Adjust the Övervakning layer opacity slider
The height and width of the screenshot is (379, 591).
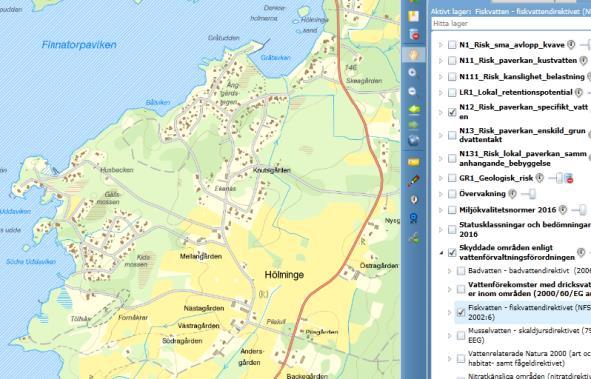coord(528,194)
